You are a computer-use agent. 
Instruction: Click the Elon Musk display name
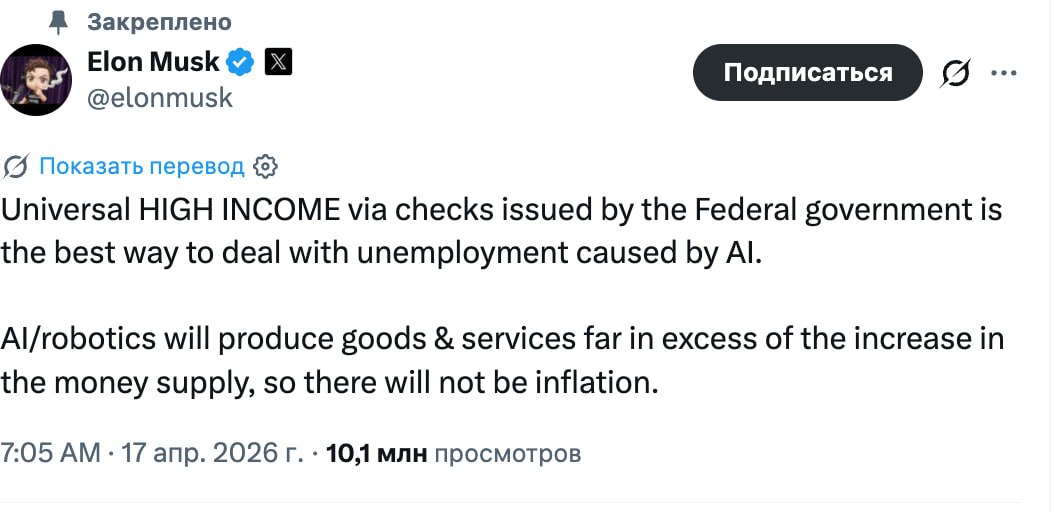click(153, 62)
